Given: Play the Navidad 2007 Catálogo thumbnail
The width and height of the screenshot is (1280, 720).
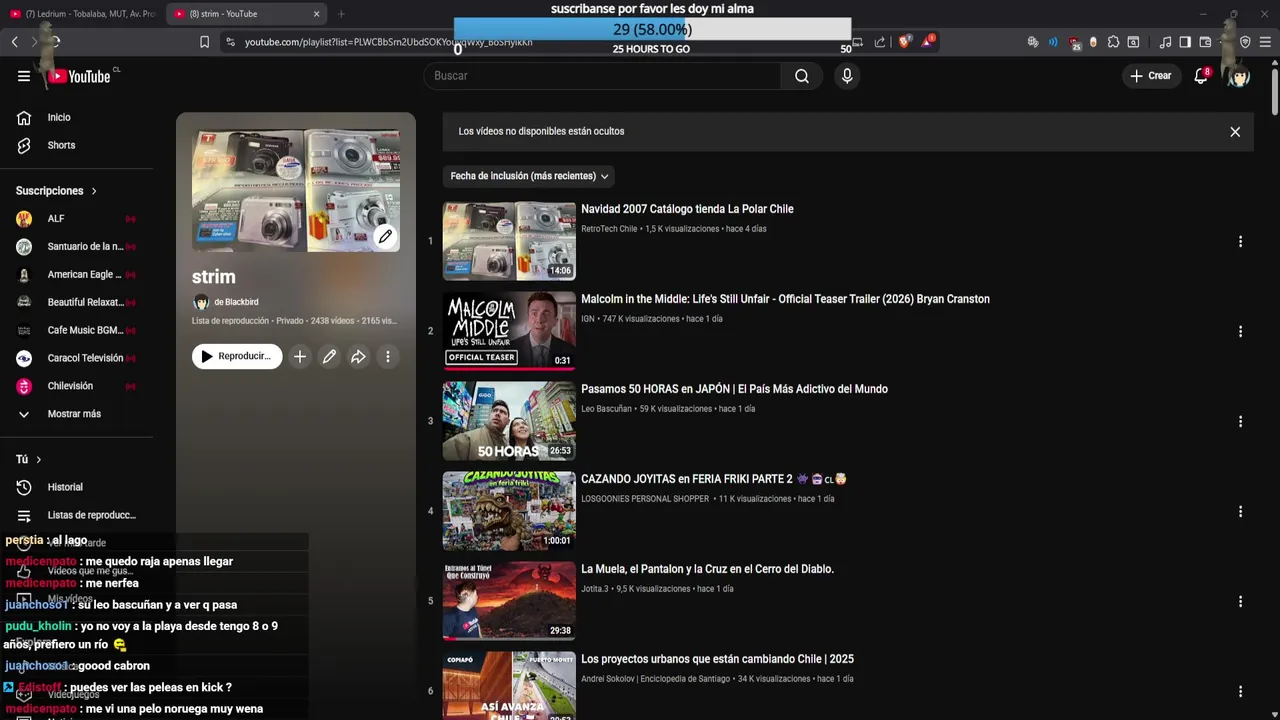Looking at the screenshot, I should coord(509,241).
